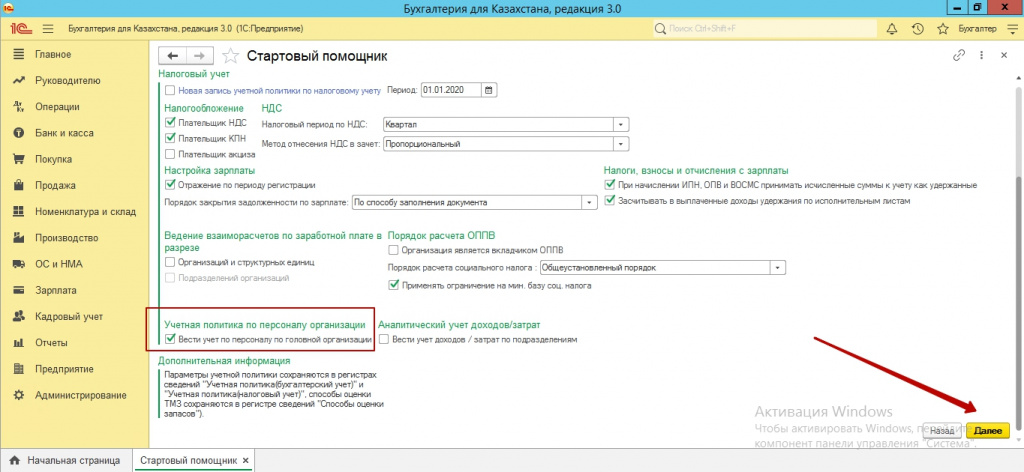
Task: Click Покупка cart icon in sidebar
Action: click(19, 159)
